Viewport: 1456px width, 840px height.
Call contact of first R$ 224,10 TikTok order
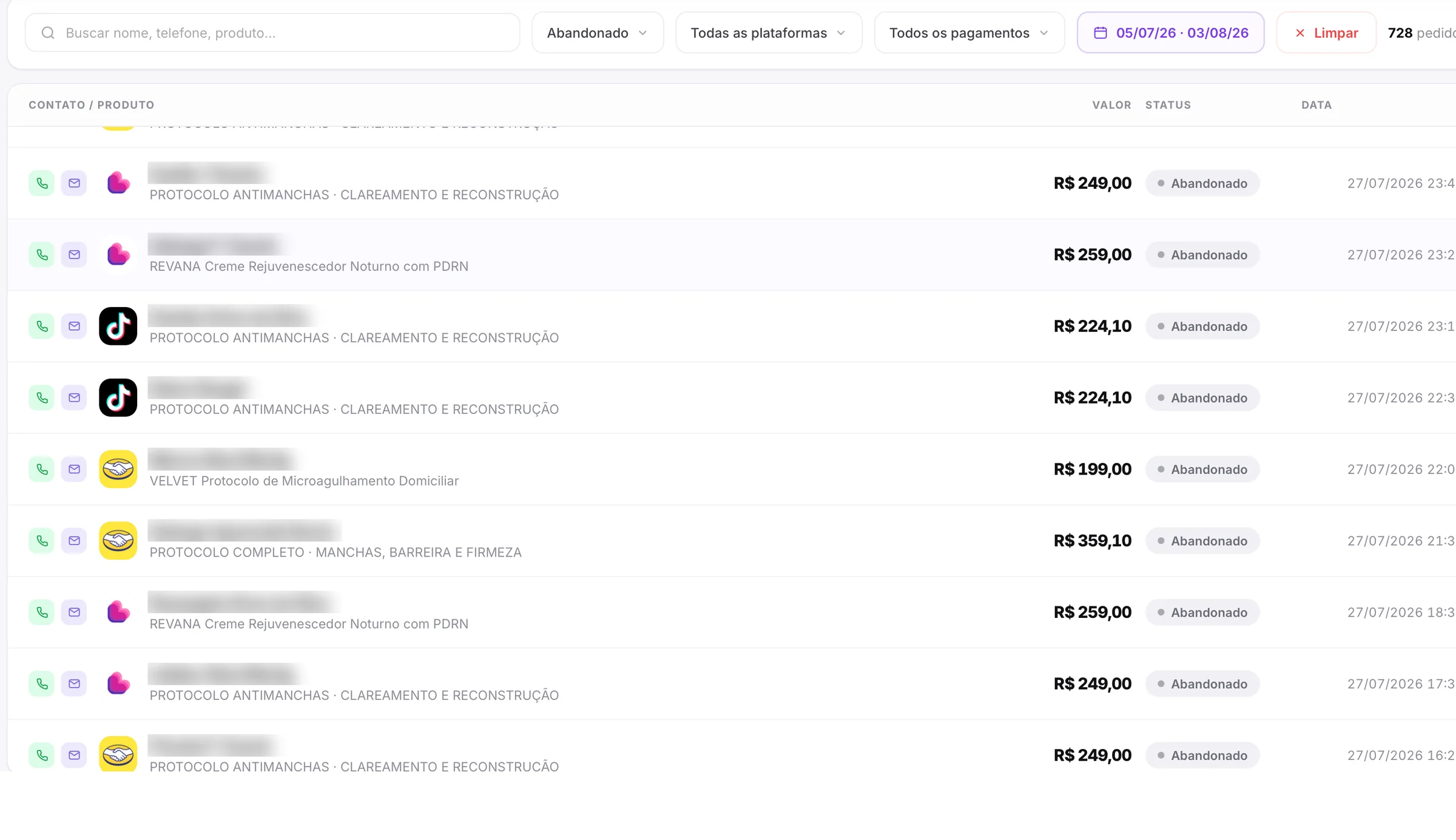(42, 327)
